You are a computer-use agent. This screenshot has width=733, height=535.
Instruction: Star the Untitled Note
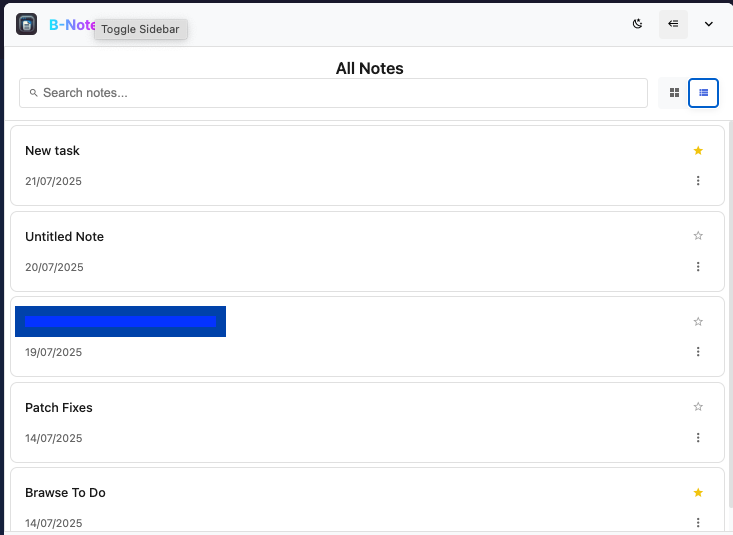tap(698, 236)
